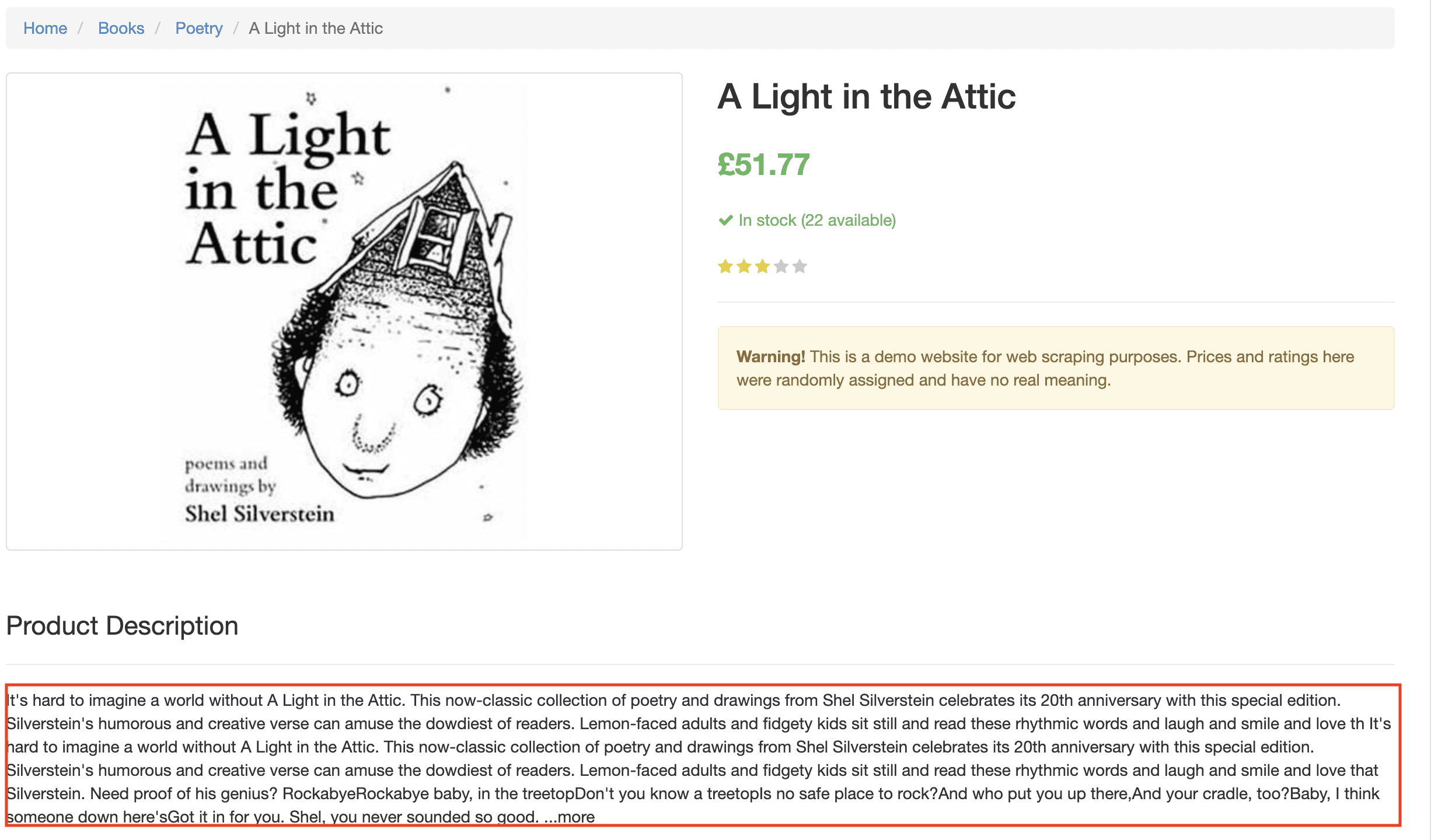Click the third gold rating star
Screen dimensions: 1431x840
763,267
